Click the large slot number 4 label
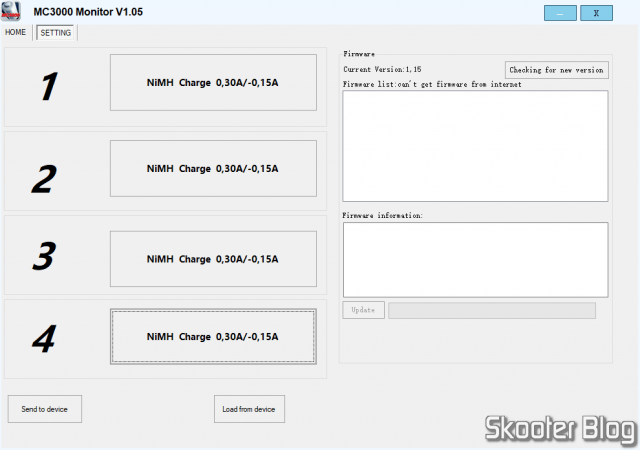 point(44,339)
